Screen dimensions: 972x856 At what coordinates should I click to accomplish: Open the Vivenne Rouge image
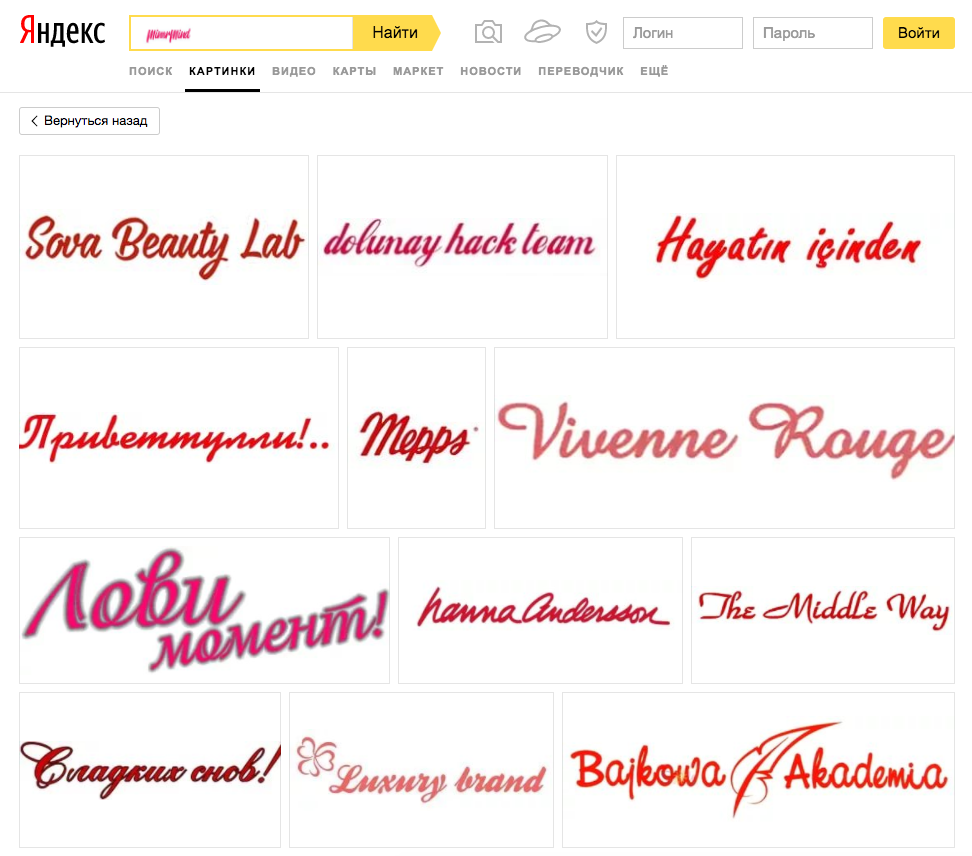tap(724, 438)
